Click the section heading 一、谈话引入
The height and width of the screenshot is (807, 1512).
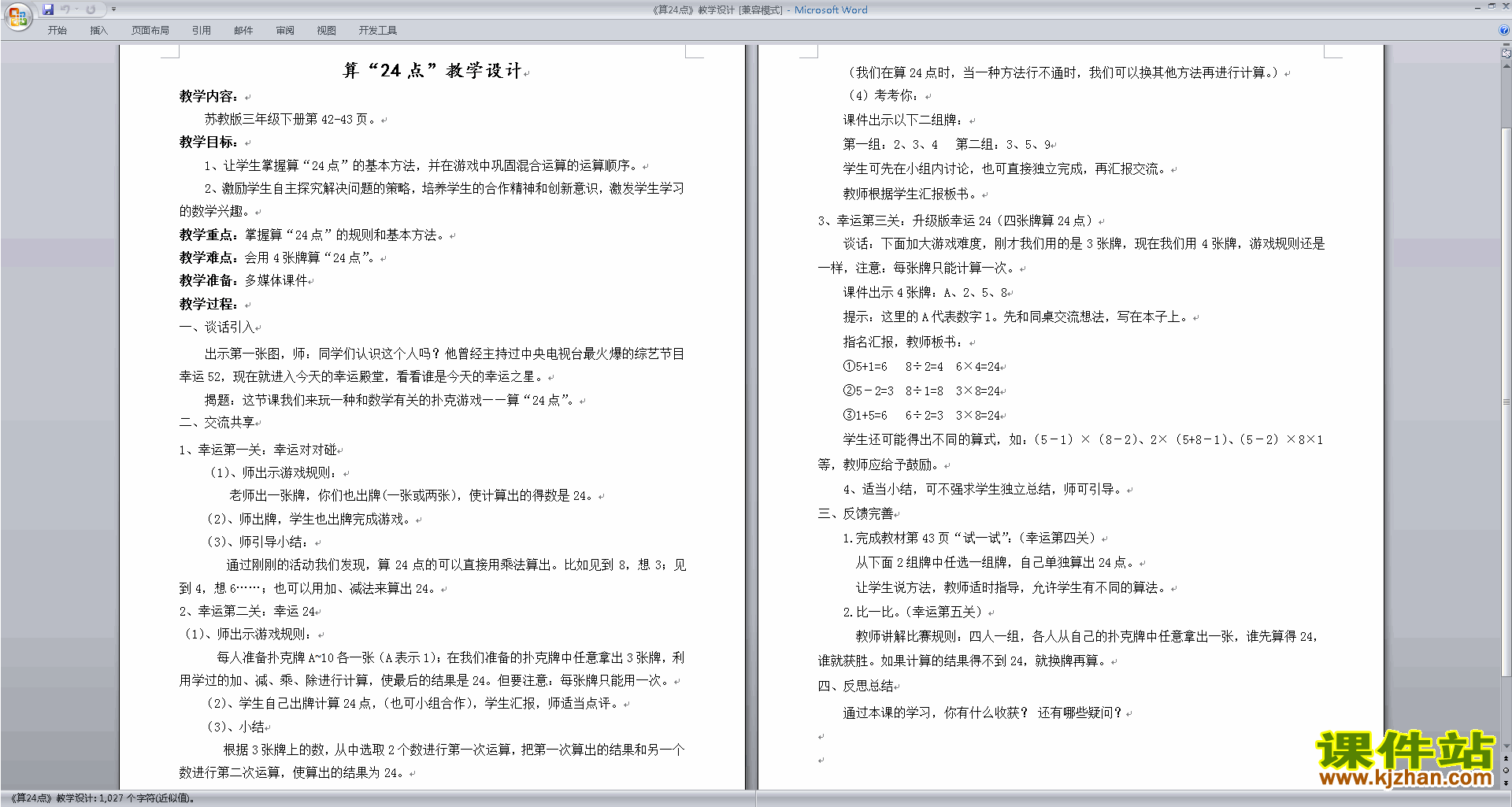(217, 327)
